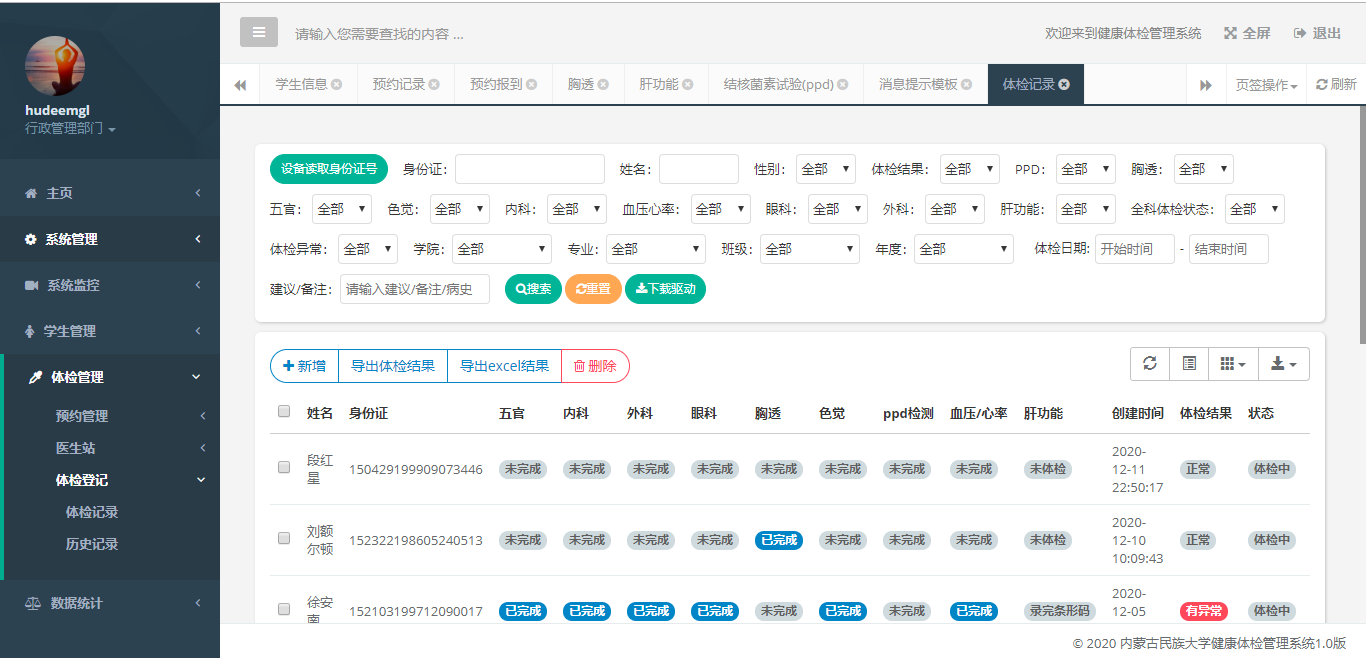Click the 刷新 refresh tab button
This screenshot has width=1366, height=658.
pos(1336,85)
